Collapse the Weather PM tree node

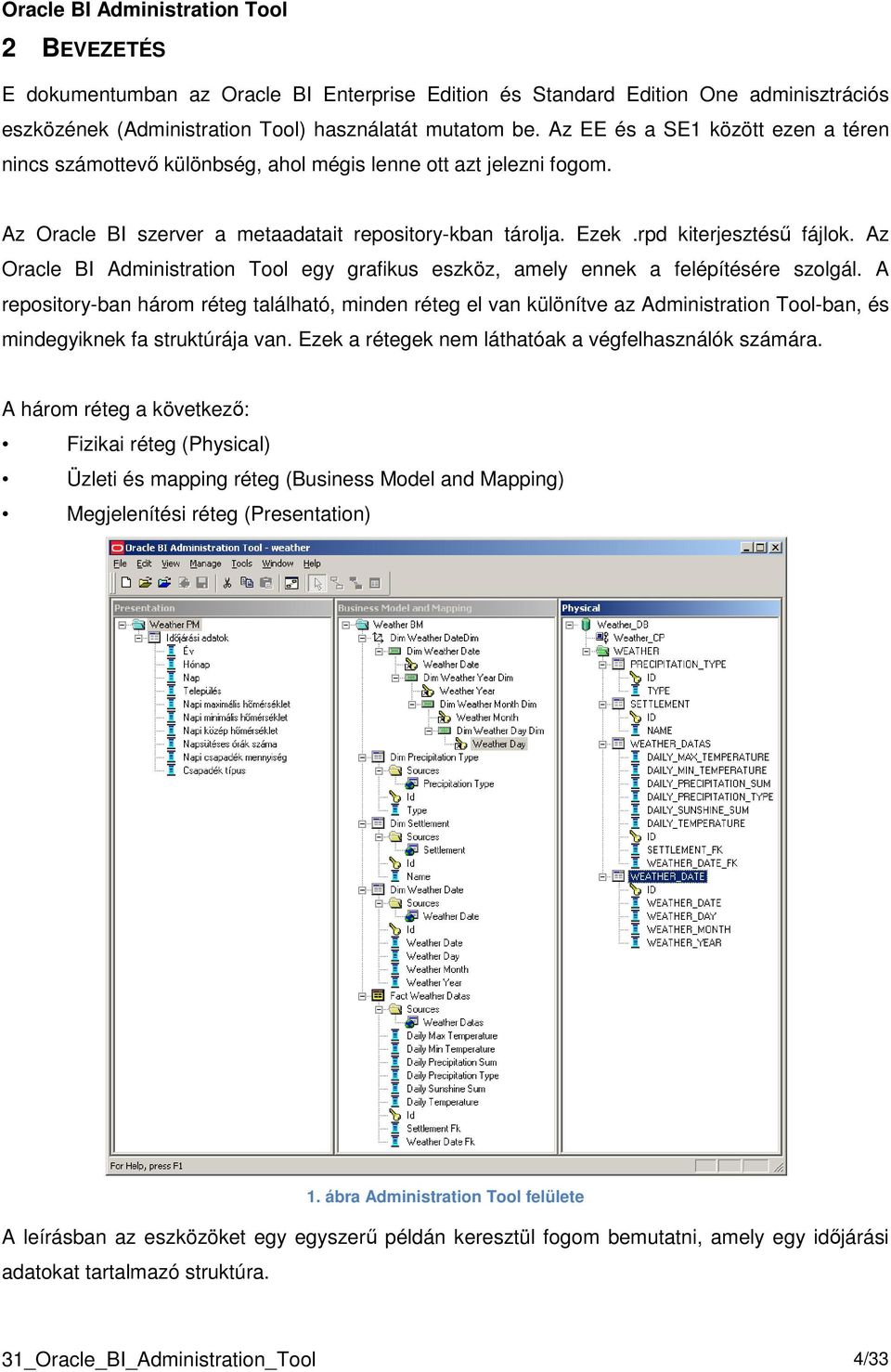123,625
